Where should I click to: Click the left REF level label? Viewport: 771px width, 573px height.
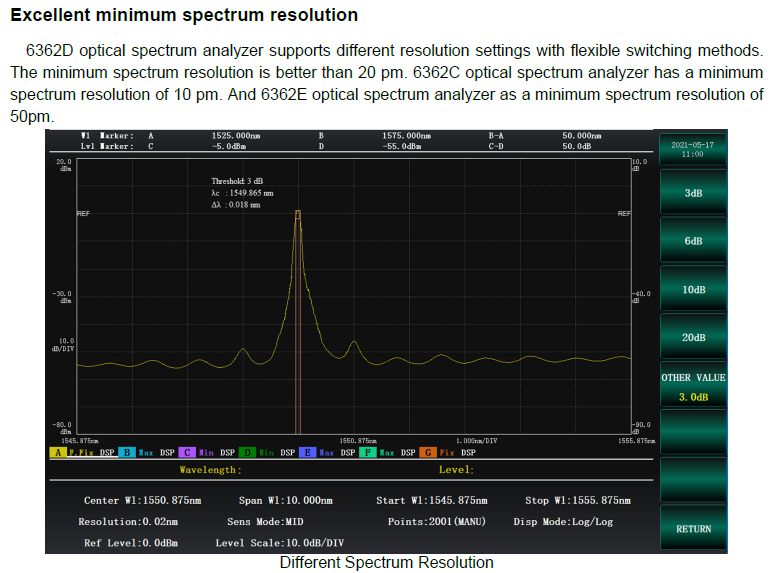(x=83, y=213)
